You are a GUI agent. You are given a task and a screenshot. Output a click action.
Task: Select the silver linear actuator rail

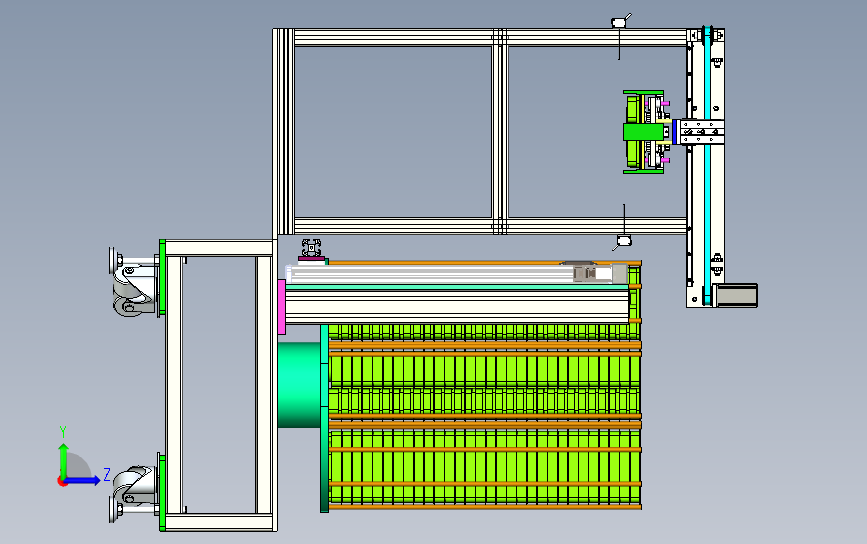click(x=456, y=273)
